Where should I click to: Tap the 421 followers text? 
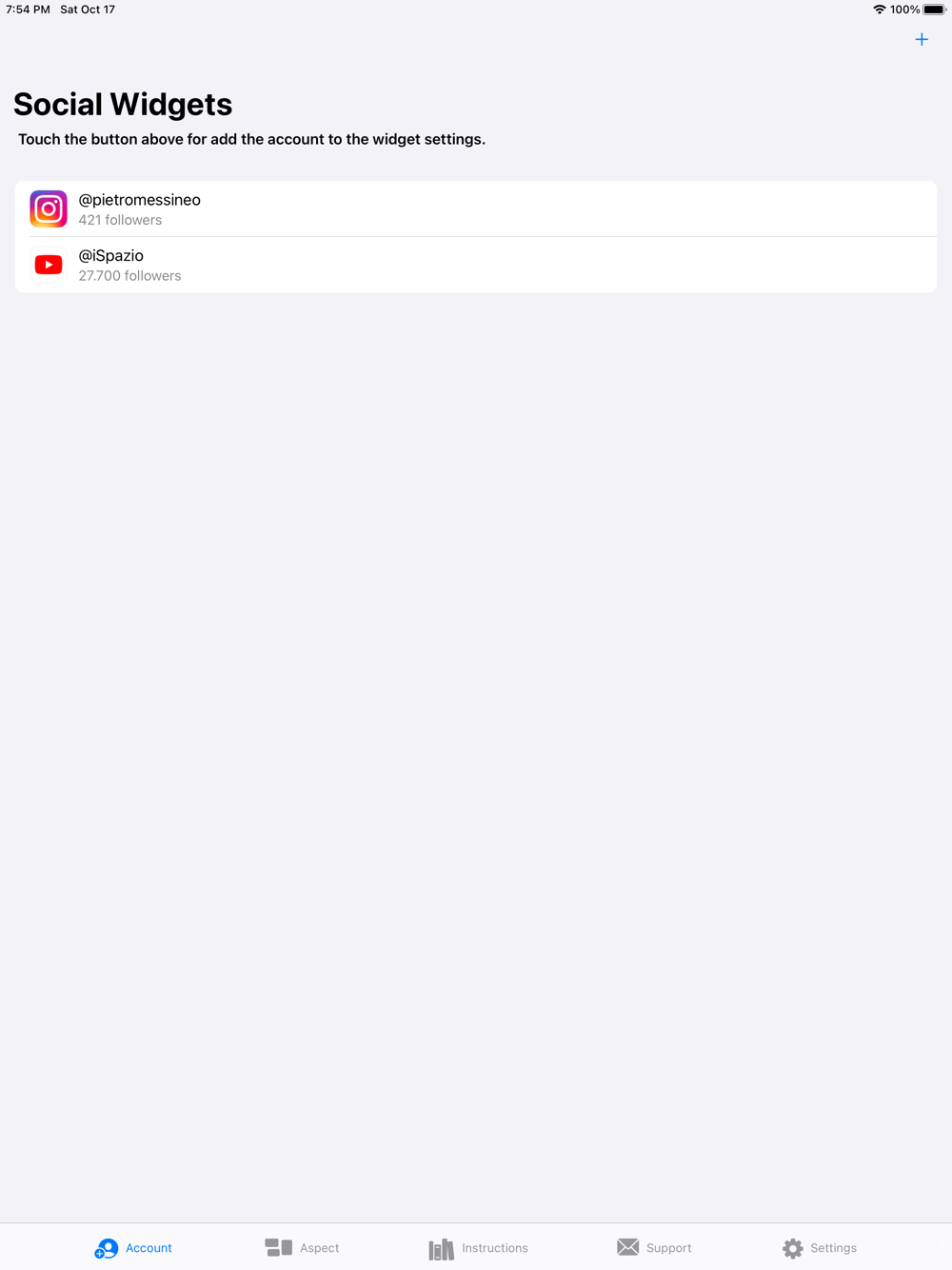[120, 220]
